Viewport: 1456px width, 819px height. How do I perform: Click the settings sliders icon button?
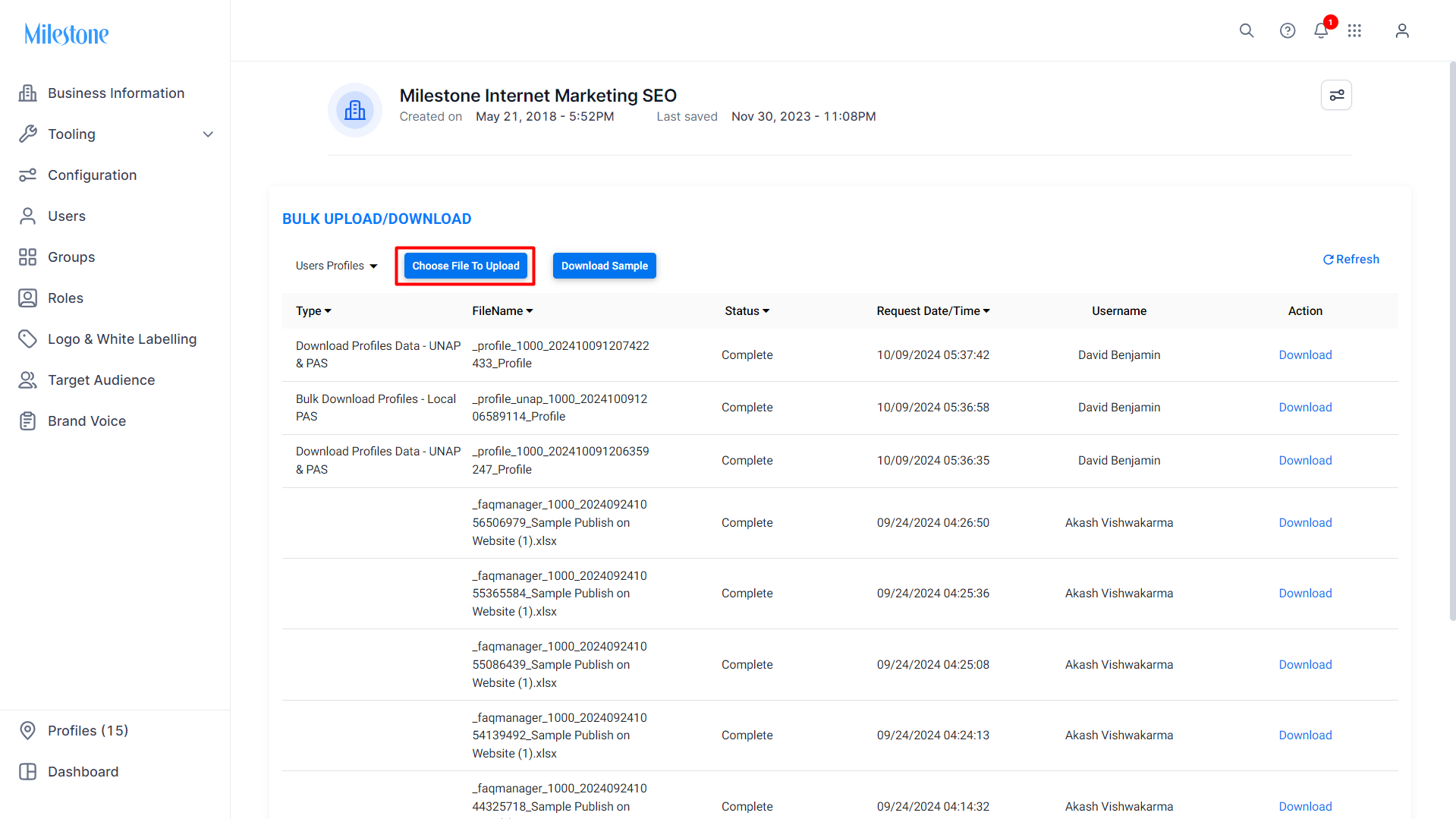point(1336,95)
